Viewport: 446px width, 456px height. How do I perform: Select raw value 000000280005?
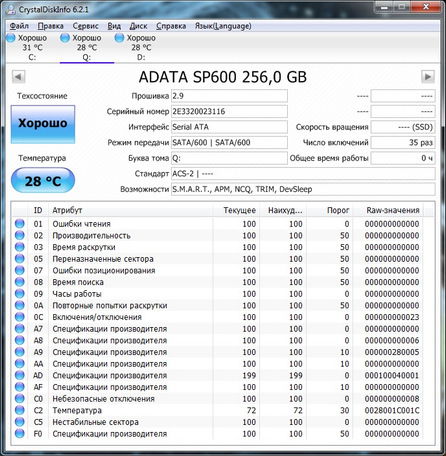coord(392,352)
